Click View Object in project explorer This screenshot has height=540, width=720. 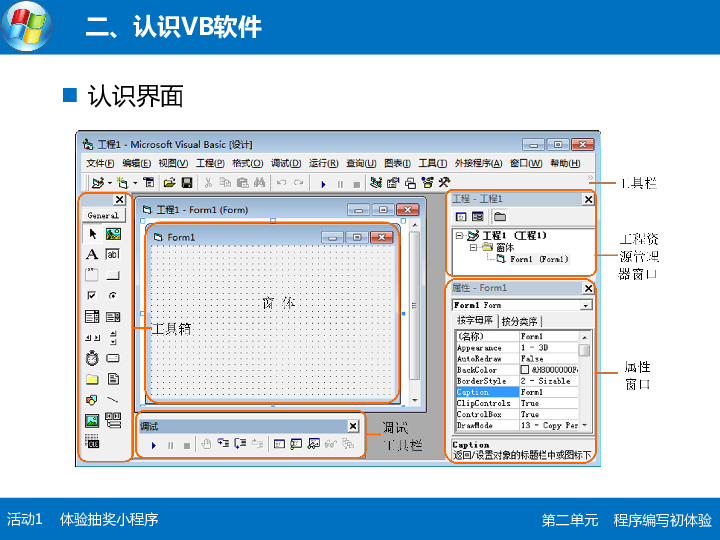pos(478,216)
